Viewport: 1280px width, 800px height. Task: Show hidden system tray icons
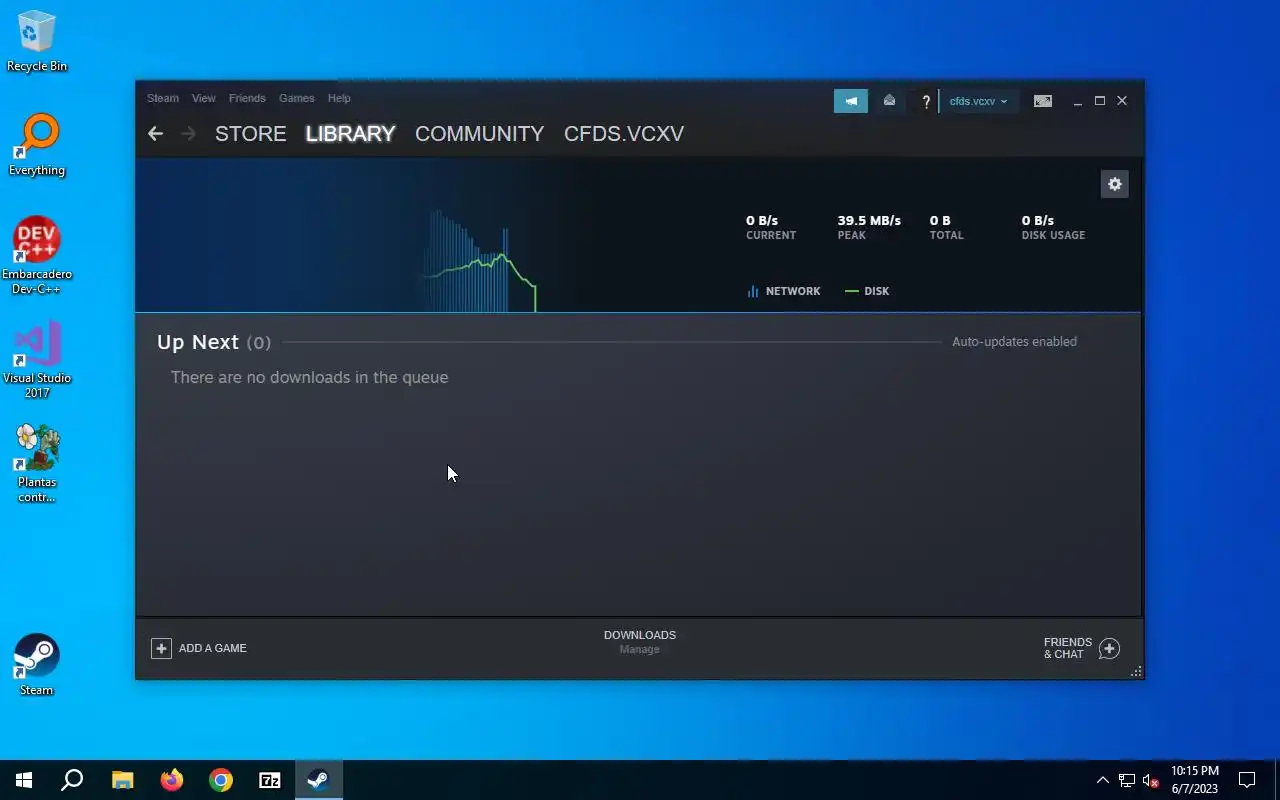point(1103,780)
